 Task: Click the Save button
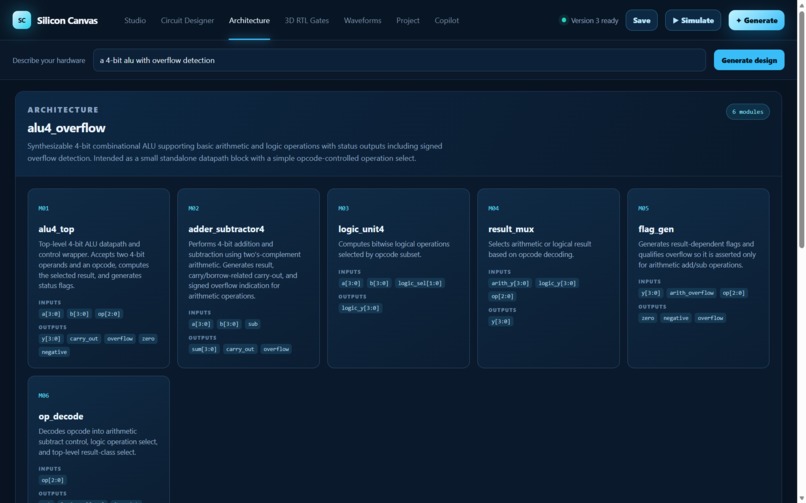[642, 21]
